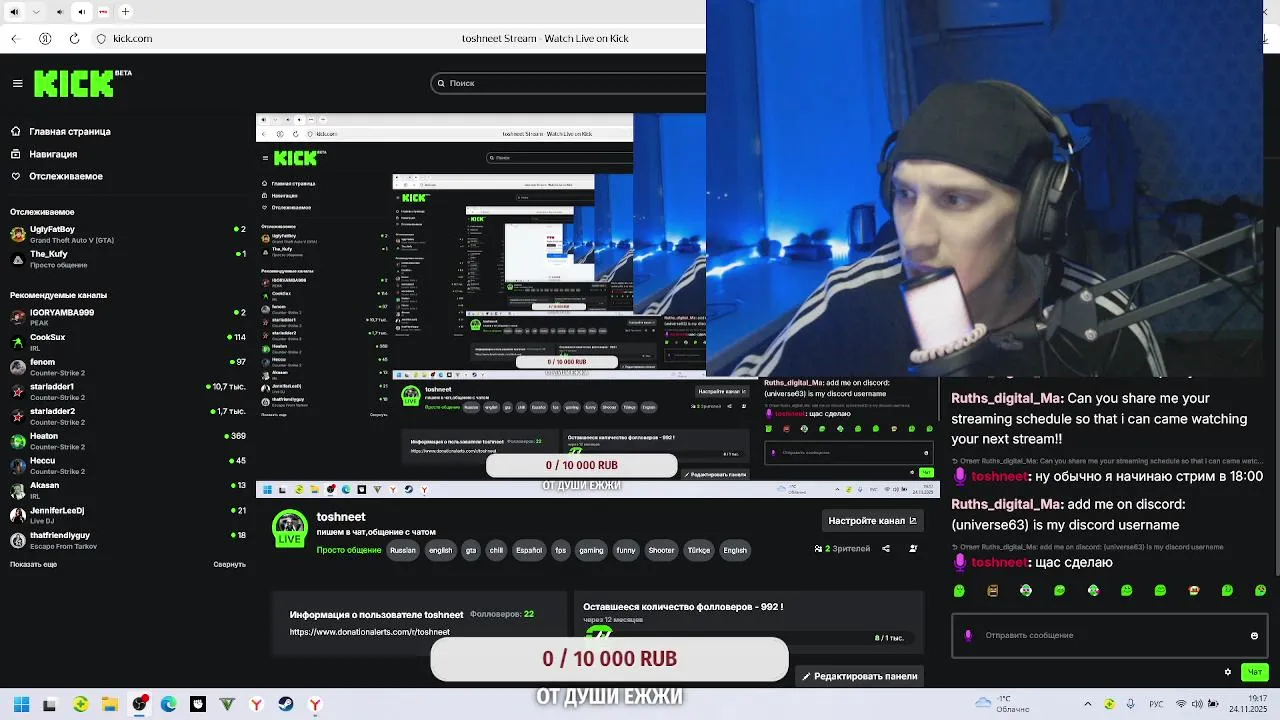The height and width of the screenshot is (720, 1280).
Task: Open File Explorer from the taskbar
Action: pos(110,704)
